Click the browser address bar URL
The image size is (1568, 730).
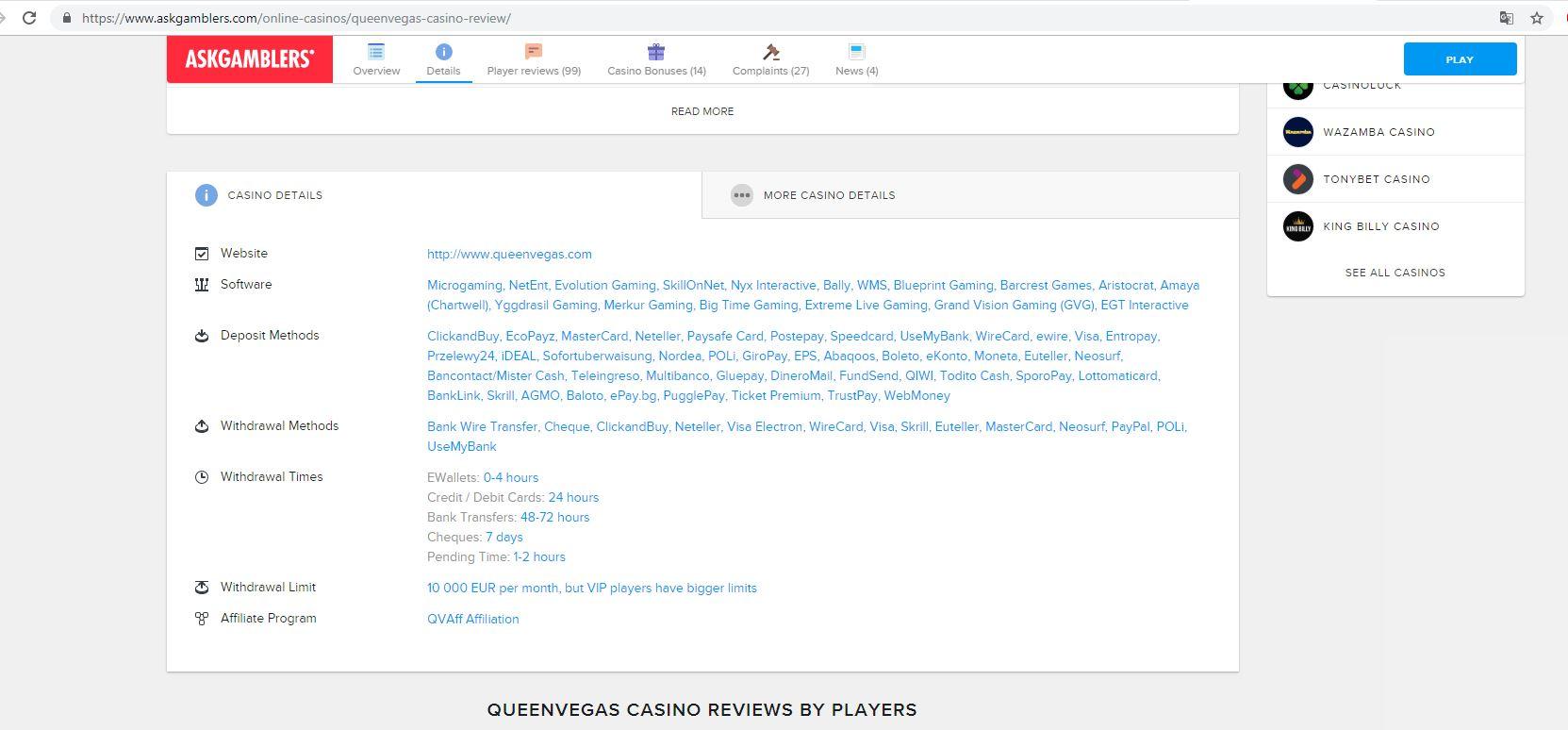(297, 18)
